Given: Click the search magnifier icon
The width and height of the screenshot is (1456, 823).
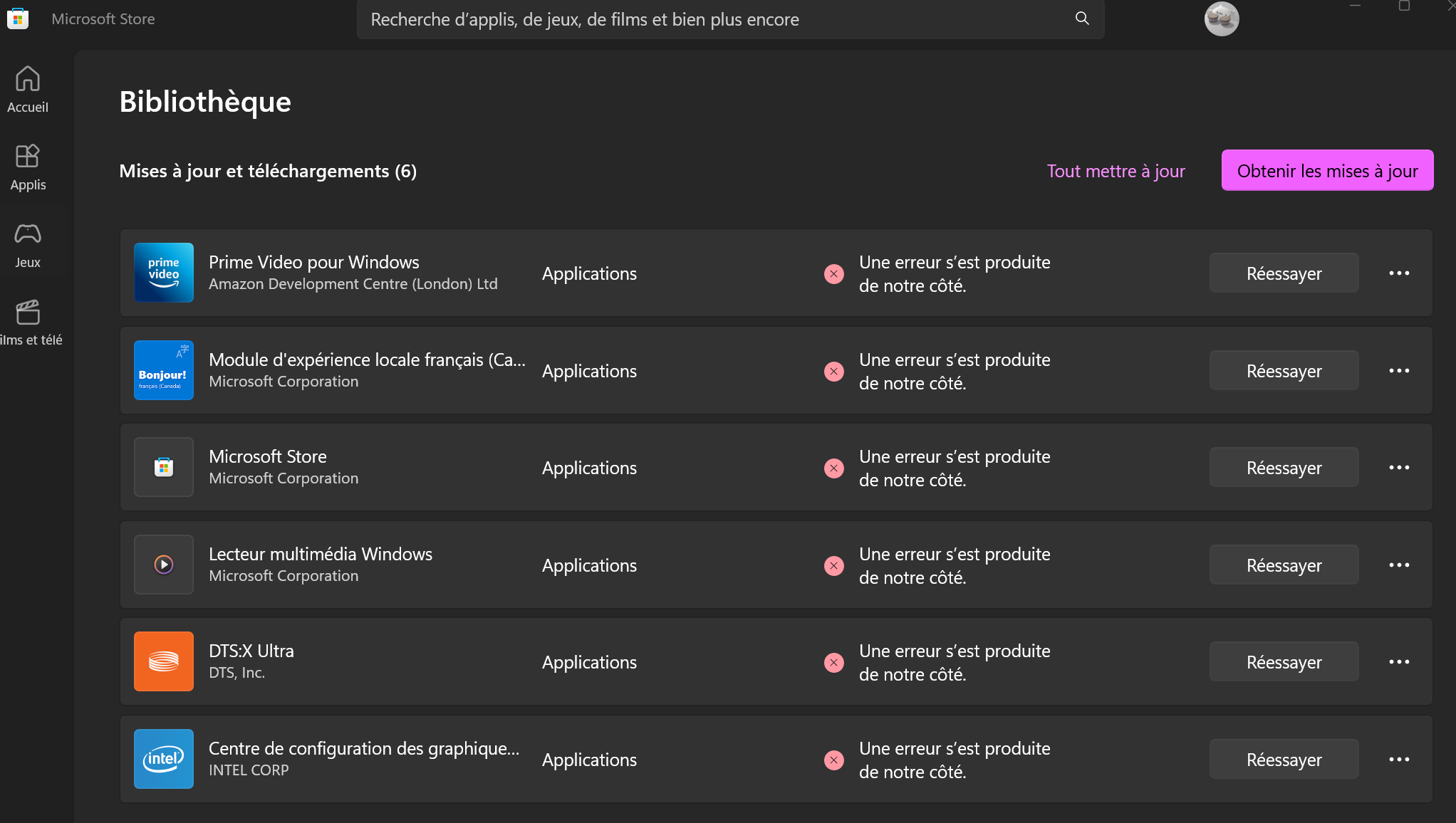Looking at the screenshot, I should [1082, 19].
